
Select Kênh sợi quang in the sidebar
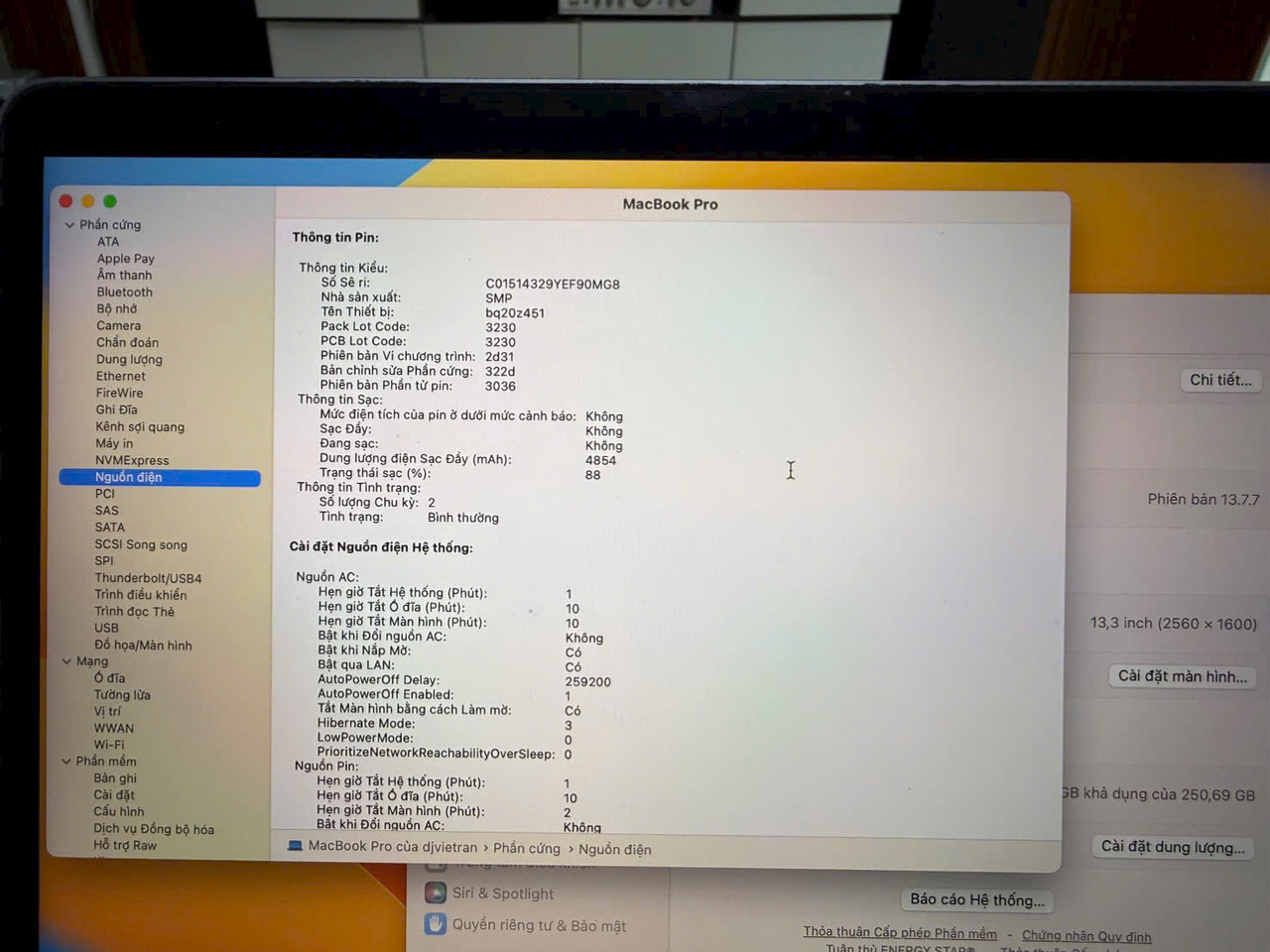coord(140,427)
